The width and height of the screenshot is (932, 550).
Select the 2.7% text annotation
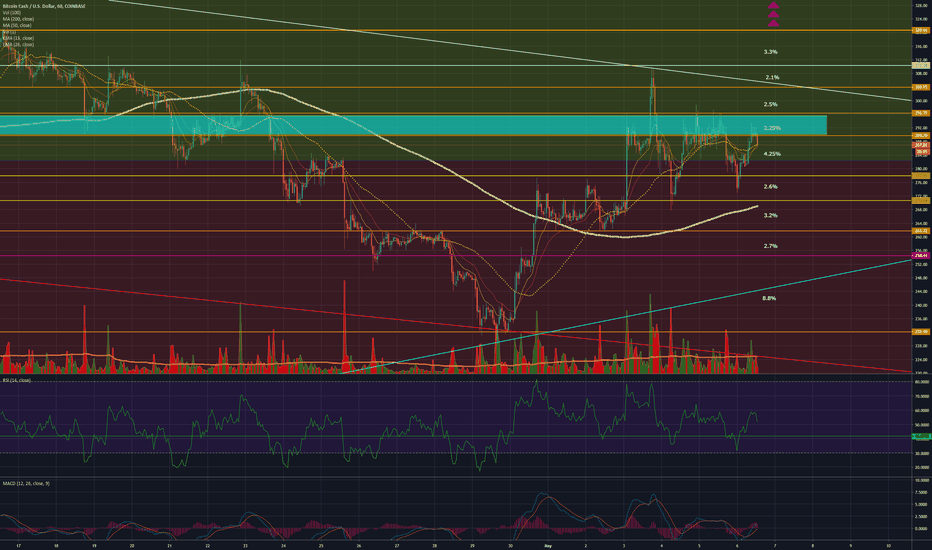770,246
